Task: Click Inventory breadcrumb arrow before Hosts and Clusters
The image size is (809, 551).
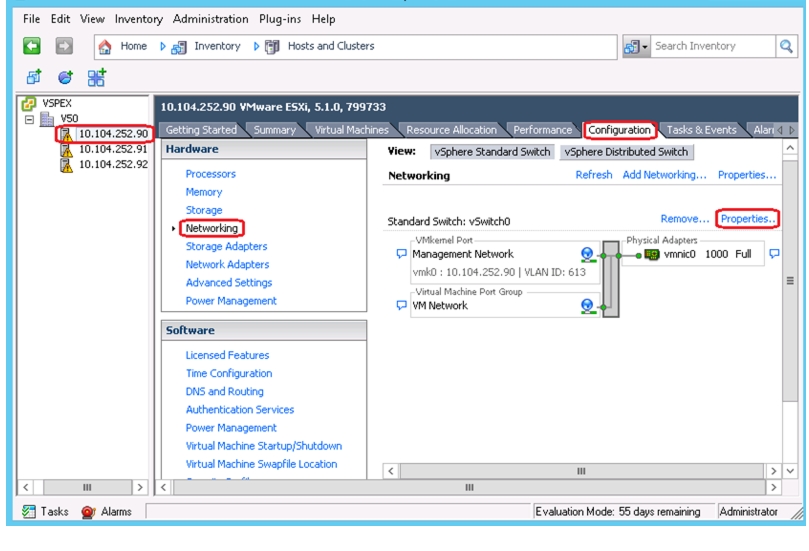Action: click(256, 46)
